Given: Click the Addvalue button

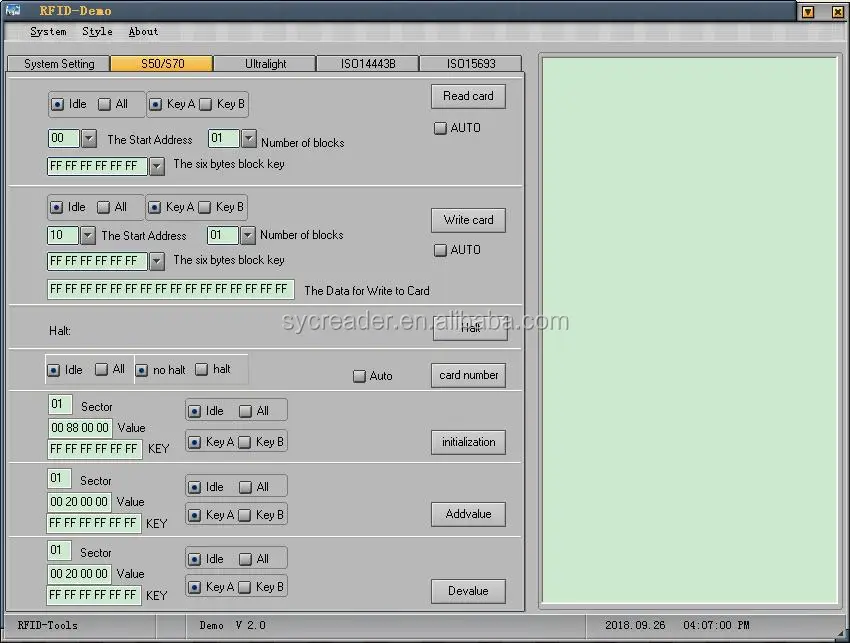Looking at the screenshot, I should click(x=468, y=514).
